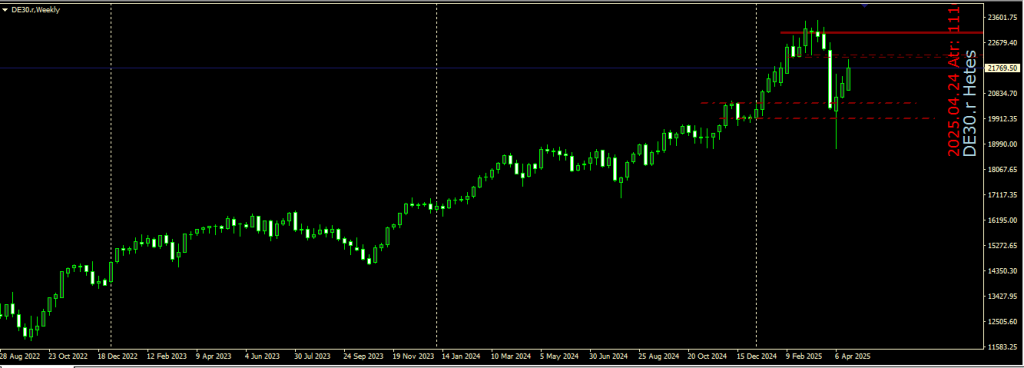Click the long-wick April 2025 candle
This screenshot has width=1024, height=368.
pyautogui.click(x=836, y=111)
